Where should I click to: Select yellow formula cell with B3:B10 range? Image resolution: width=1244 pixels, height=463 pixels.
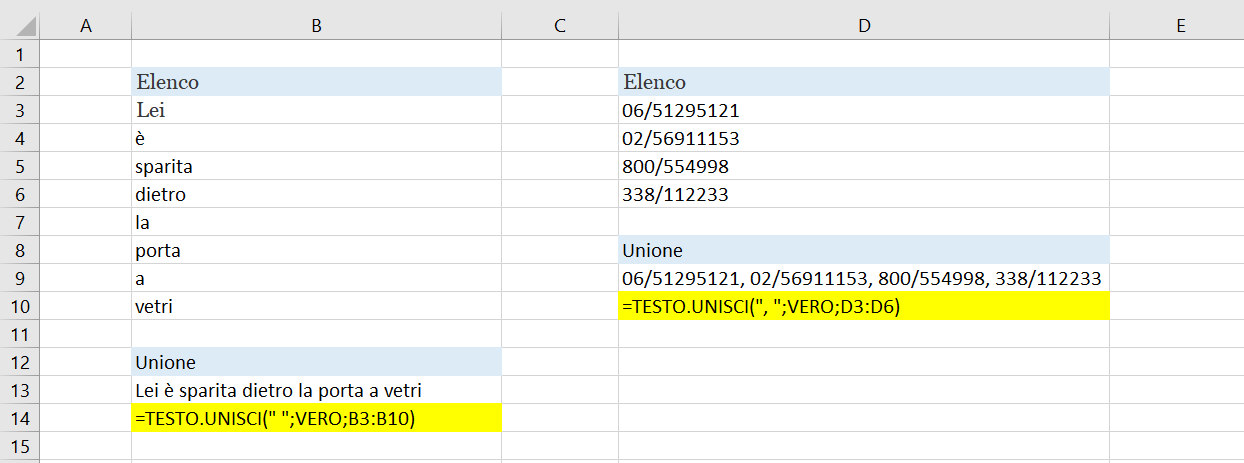pos(316,419)
